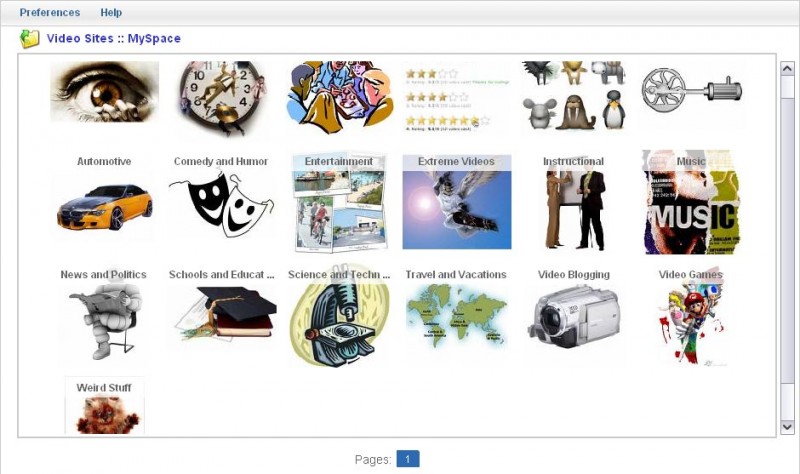The image size is (800, 474).
Task: Open Schools and Education graduation cap
Action: [x=221, y=313]
